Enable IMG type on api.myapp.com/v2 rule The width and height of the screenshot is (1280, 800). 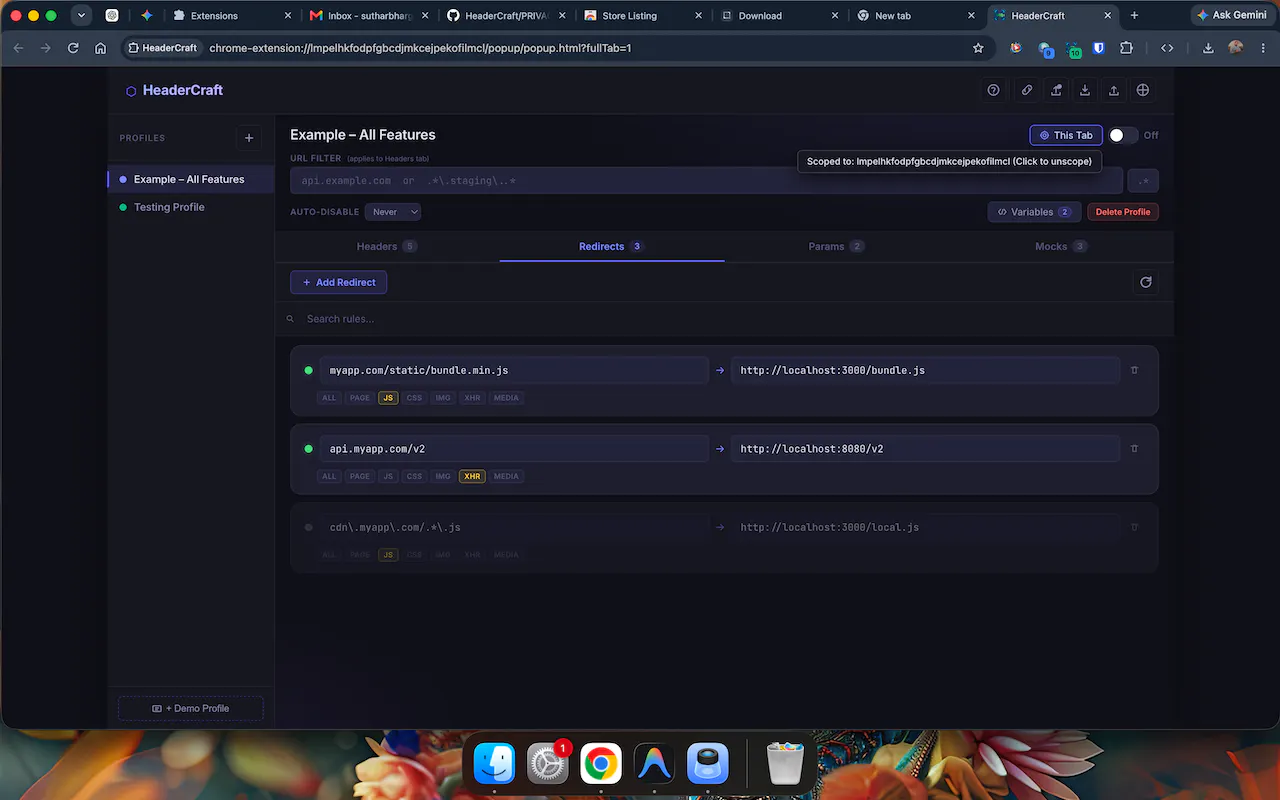coord(443,476)
